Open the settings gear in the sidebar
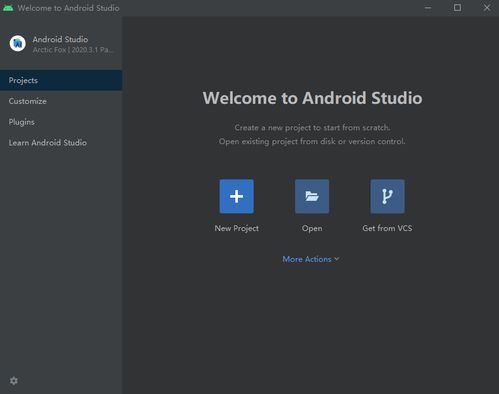Screen dimensions: 499x394 [14, 381]
